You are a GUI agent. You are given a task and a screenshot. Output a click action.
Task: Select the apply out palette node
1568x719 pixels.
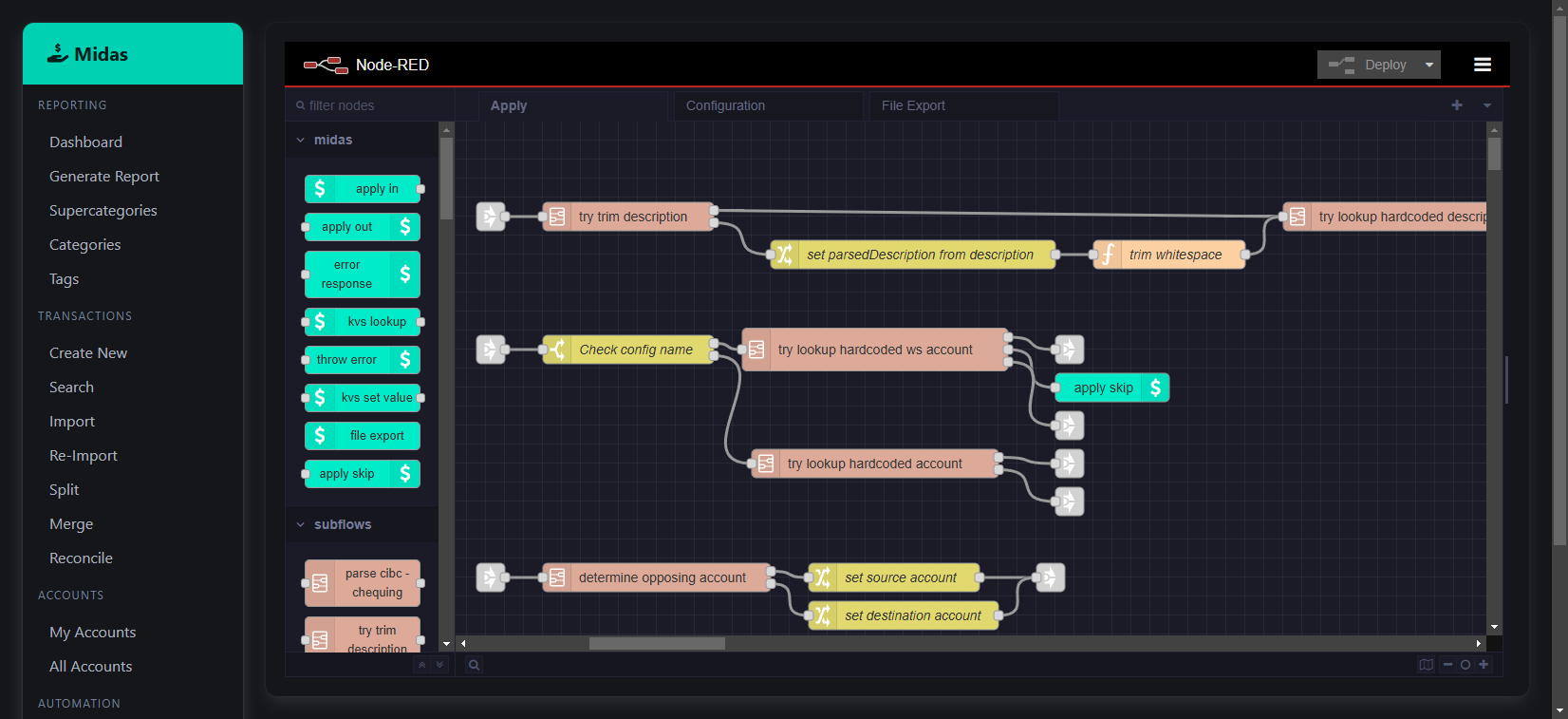click(x=363, y=227)
